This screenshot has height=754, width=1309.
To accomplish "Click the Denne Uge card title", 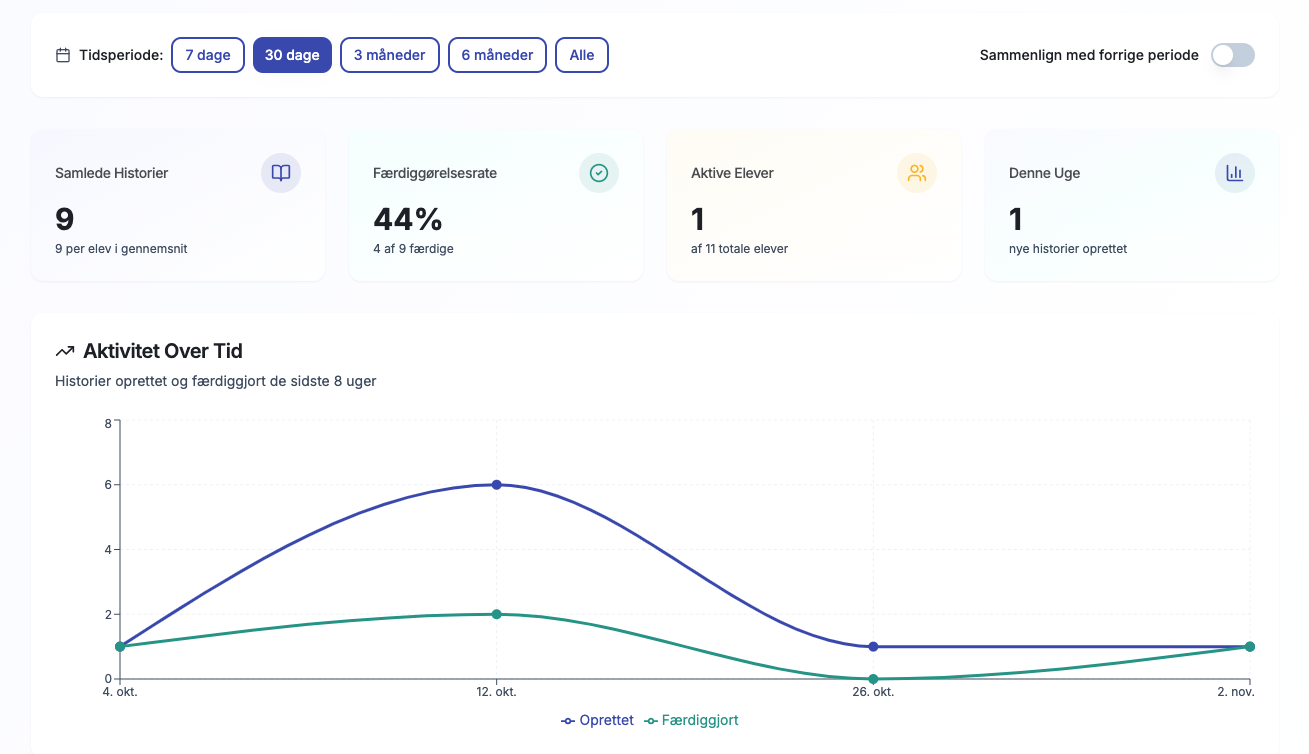I will [x=1045, y=173].
